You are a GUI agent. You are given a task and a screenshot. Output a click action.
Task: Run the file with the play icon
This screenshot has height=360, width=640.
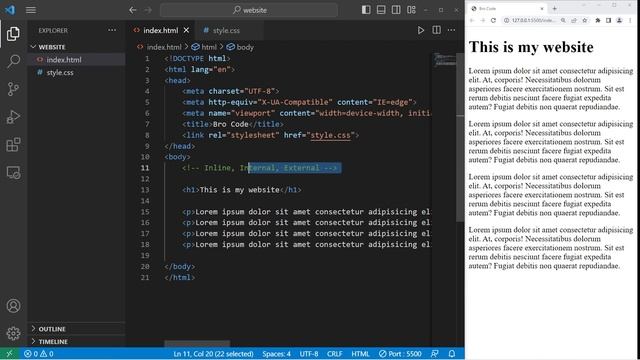(x=420, y=30)
